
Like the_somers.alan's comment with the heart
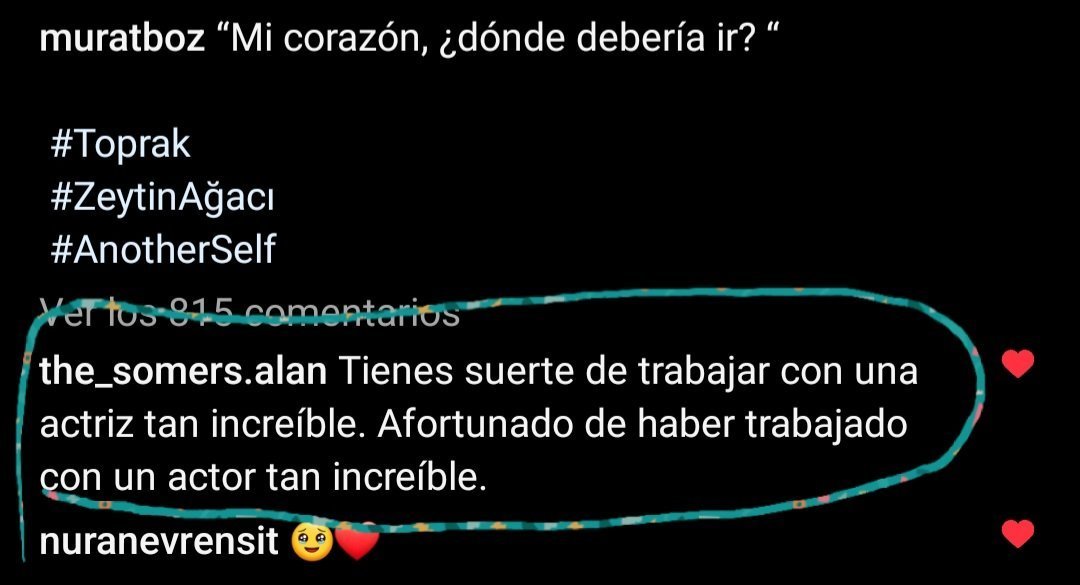[1018, 363]
